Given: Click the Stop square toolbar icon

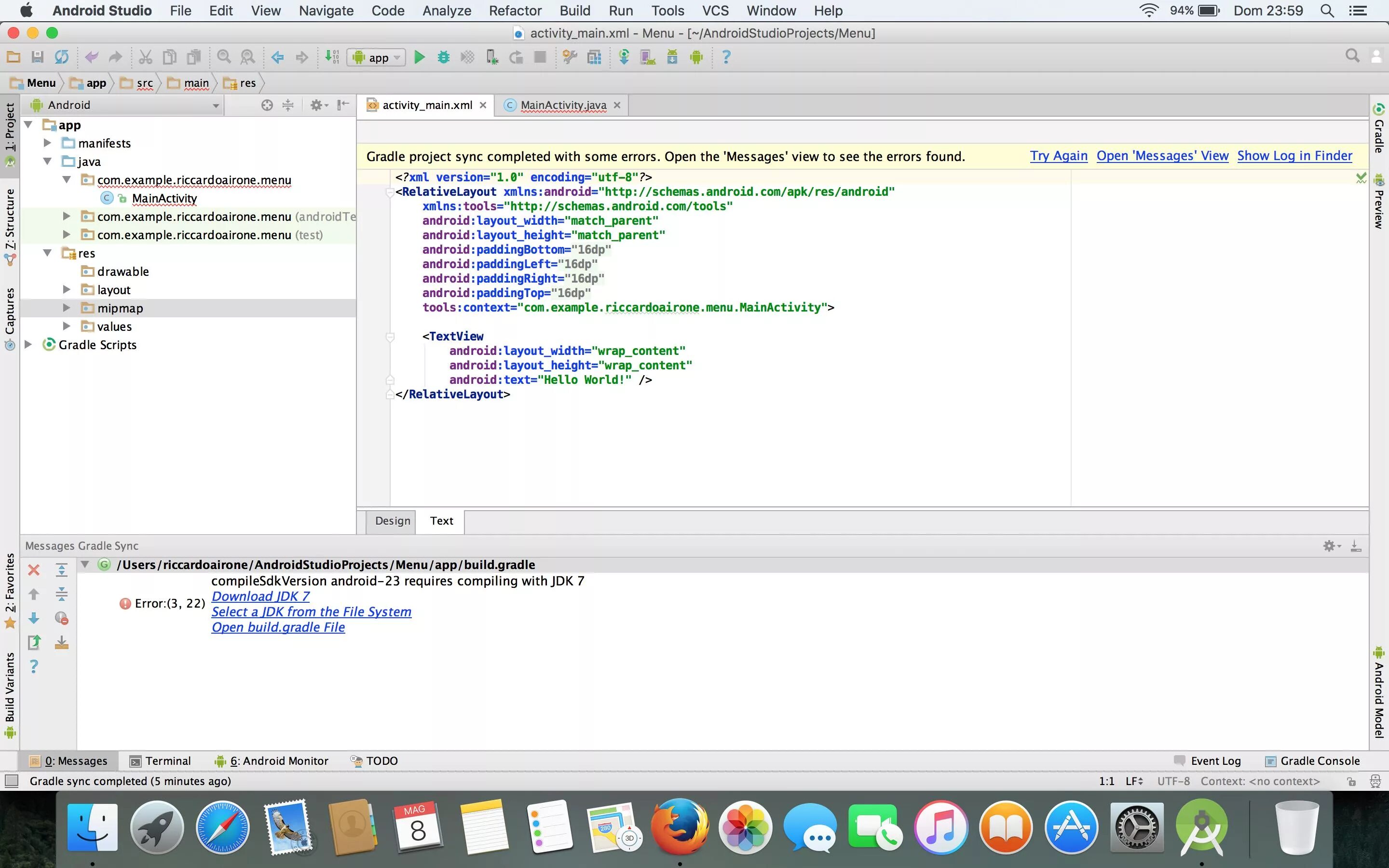Looking at the screenshot, I should click(540, 57).
